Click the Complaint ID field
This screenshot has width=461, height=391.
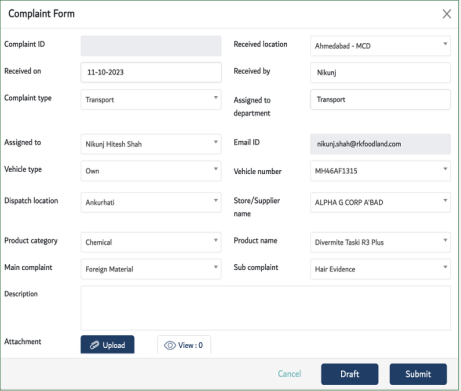point(151,46)
